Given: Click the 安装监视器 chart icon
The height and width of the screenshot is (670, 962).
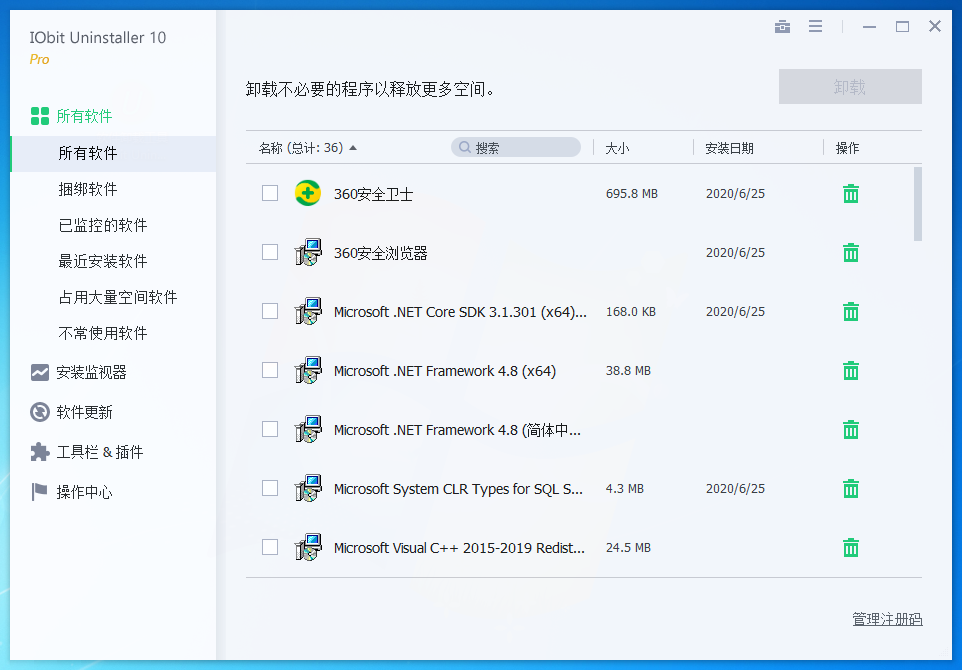Looking at the screenshot, I should pyautogui.click(x=40, y=372).
